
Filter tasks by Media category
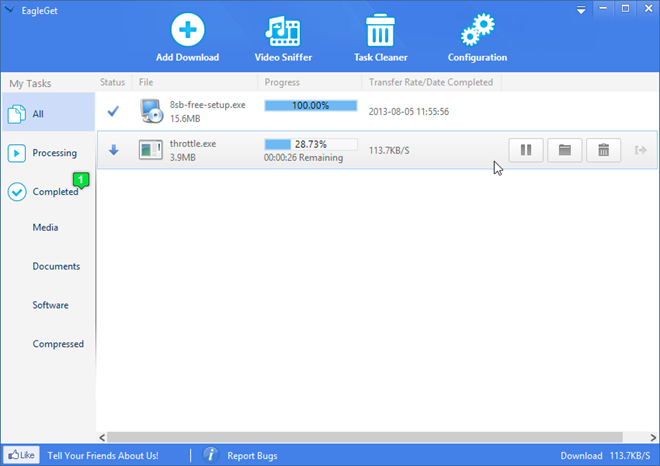coord(46,227)
